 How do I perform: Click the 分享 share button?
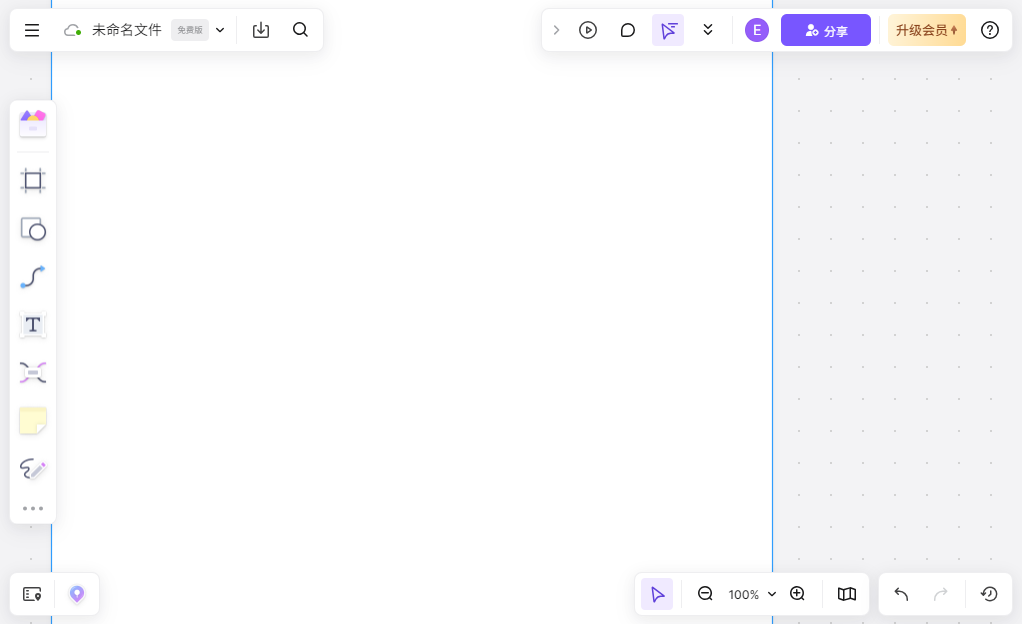(826, 30)
